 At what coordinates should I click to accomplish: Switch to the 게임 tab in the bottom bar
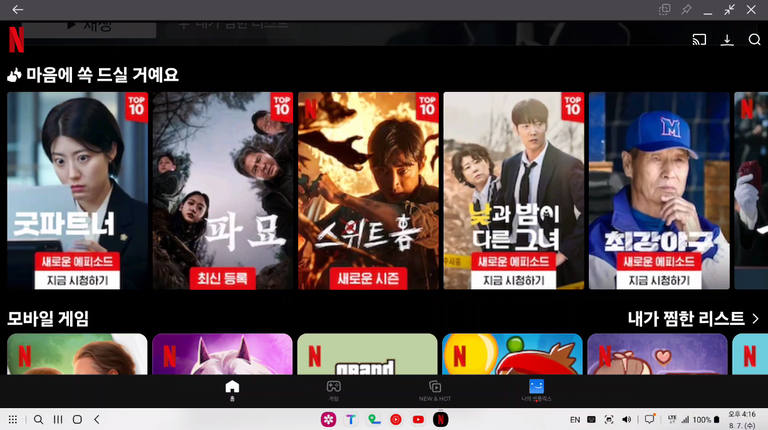click(x=334, y=390)
